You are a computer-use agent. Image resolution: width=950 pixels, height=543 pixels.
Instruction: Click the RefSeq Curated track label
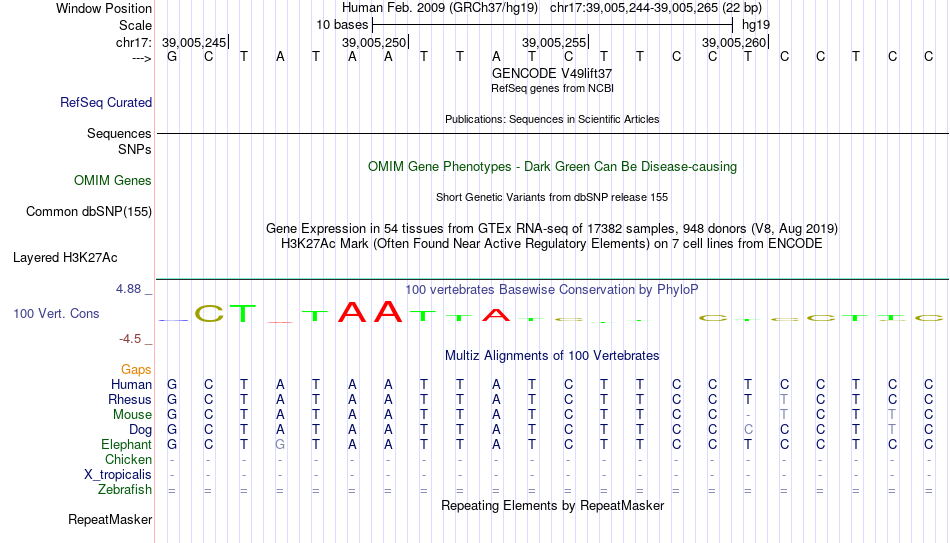coord(106,102)
